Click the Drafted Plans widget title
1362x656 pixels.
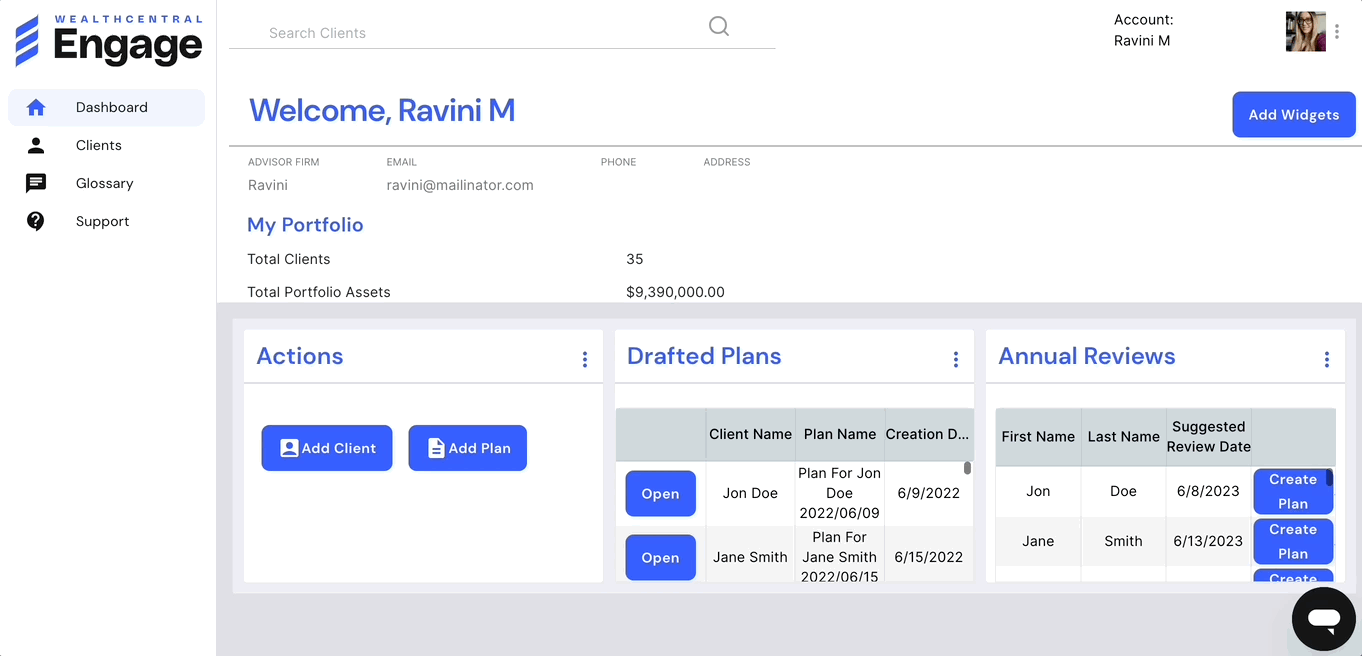coord(704,356)
